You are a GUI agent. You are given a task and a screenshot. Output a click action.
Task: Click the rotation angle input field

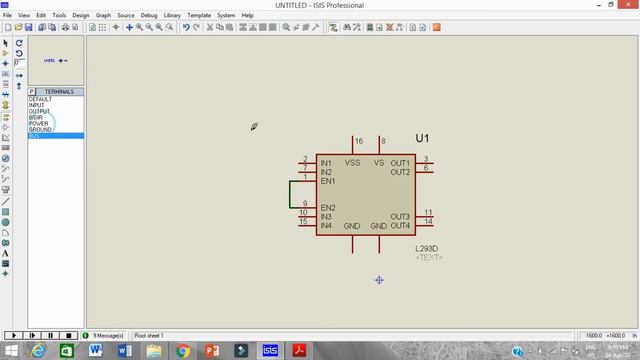point(19,63)
